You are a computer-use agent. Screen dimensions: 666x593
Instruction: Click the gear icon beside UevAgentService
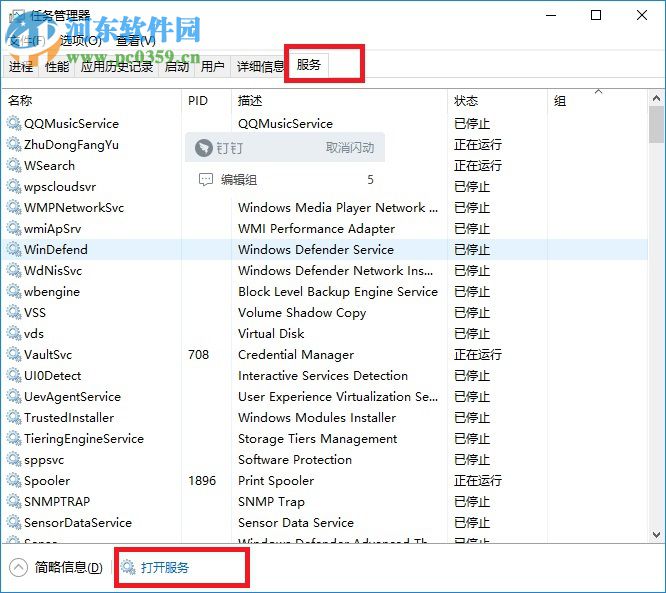coord(14,397)
